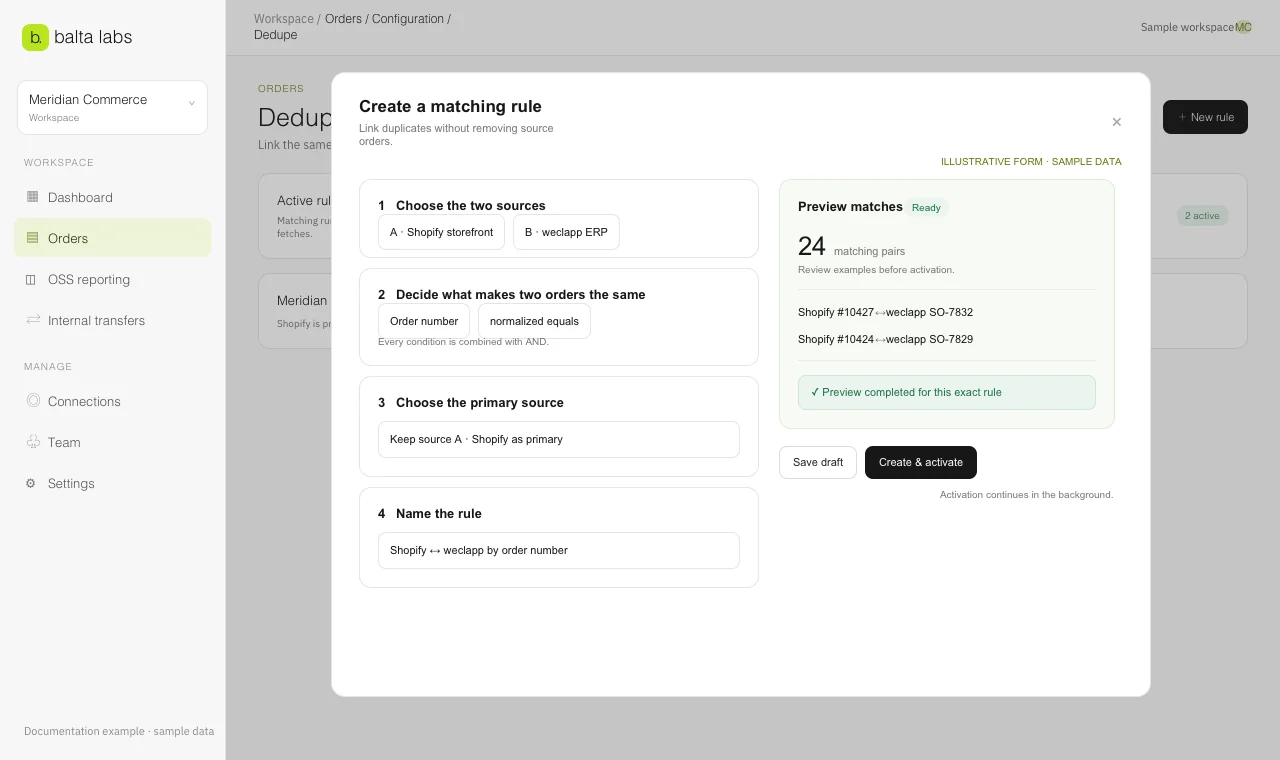This screenshot has width=1280, height=760.
Task: Click the Settings gear icon in sidebar
Action: (32, 483)
